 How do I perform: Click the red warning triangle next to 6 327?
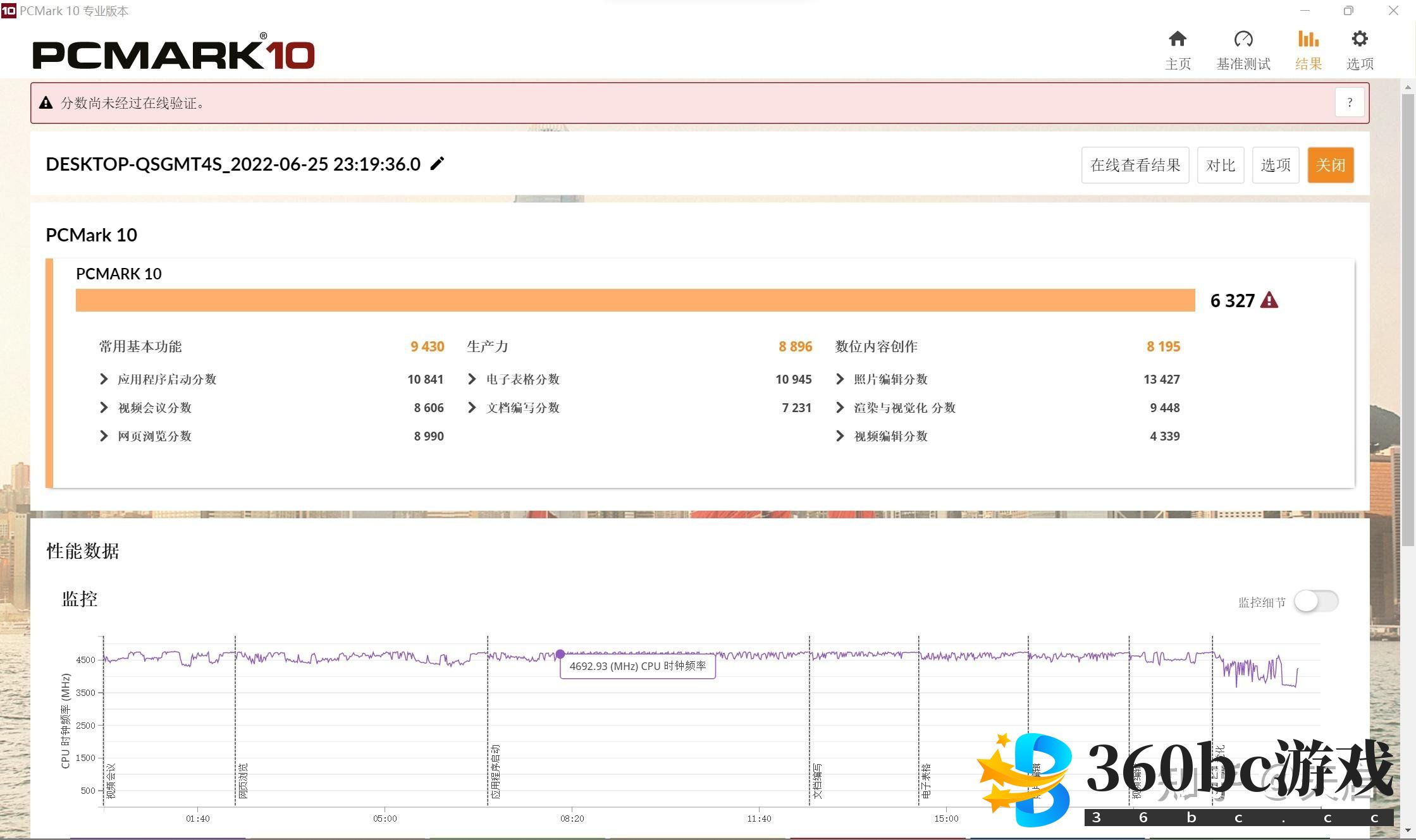coord(1269,300)
